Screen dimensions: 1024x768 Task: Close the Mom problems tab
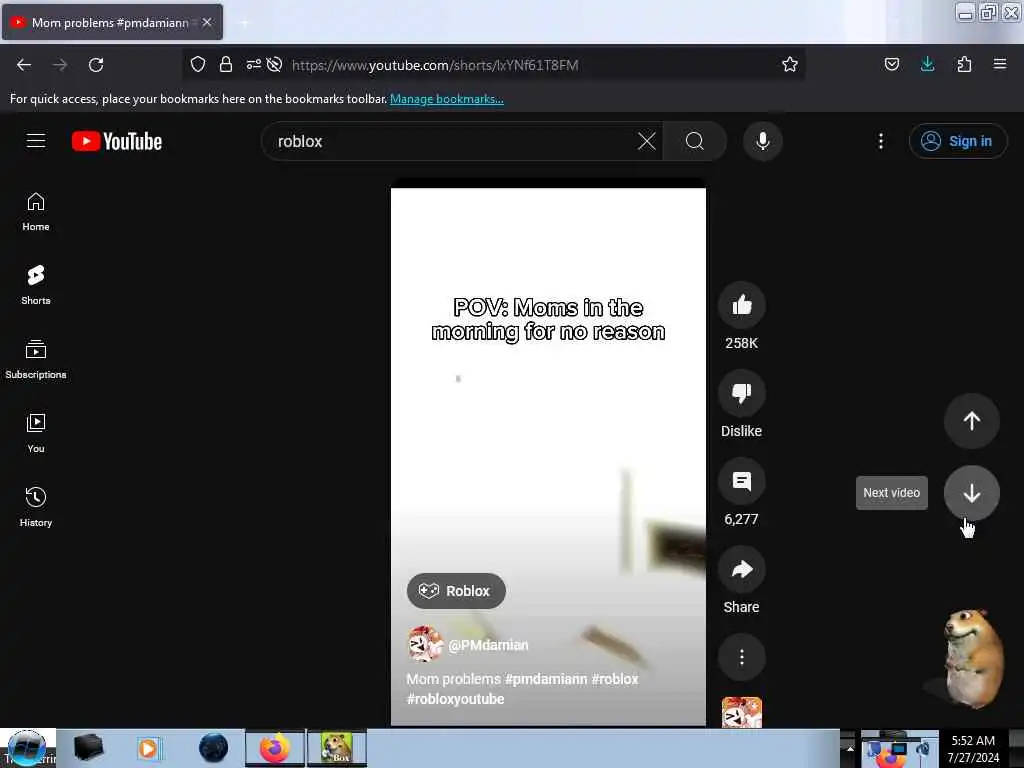207,22
